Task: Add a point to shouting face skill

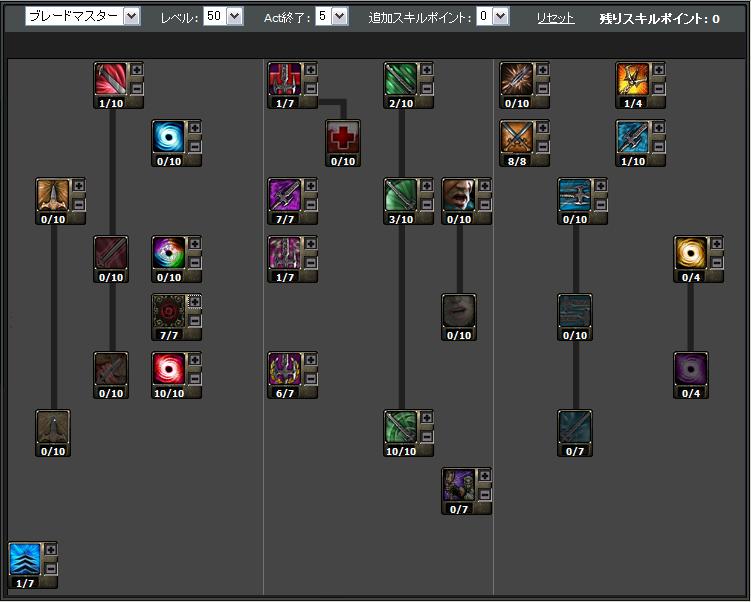Action: 484,186
